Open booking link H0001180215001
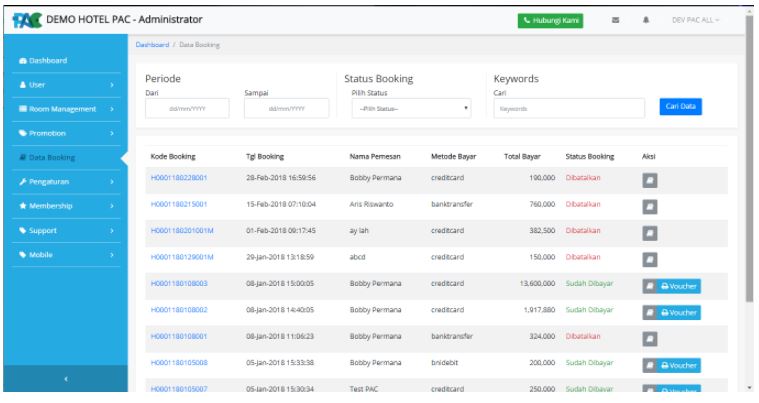 point(179,204)
